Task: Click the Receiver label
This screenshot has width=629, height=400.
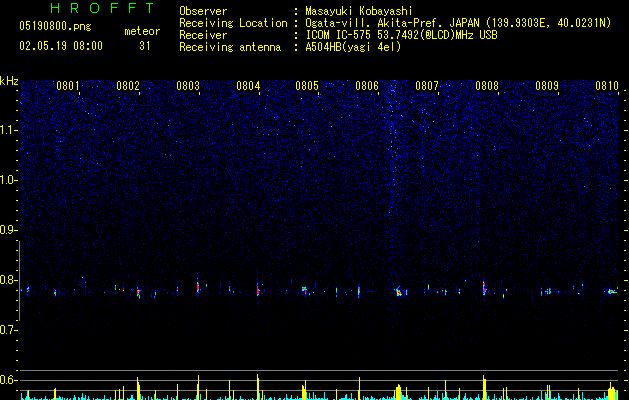Action: click(203, 35)
